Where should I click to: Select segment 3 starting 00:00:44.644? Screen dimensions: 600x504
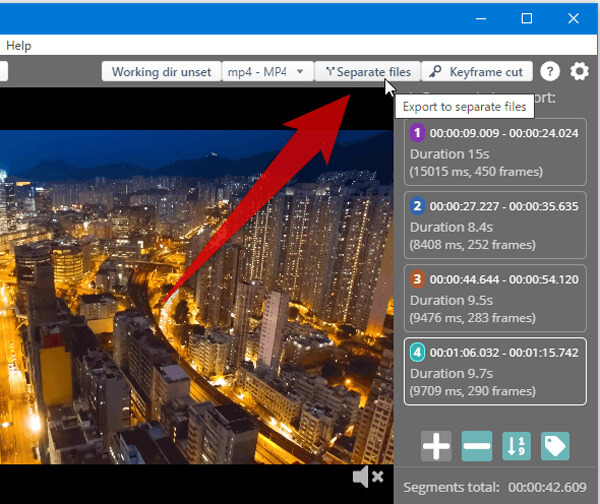(x=495, y=298)
